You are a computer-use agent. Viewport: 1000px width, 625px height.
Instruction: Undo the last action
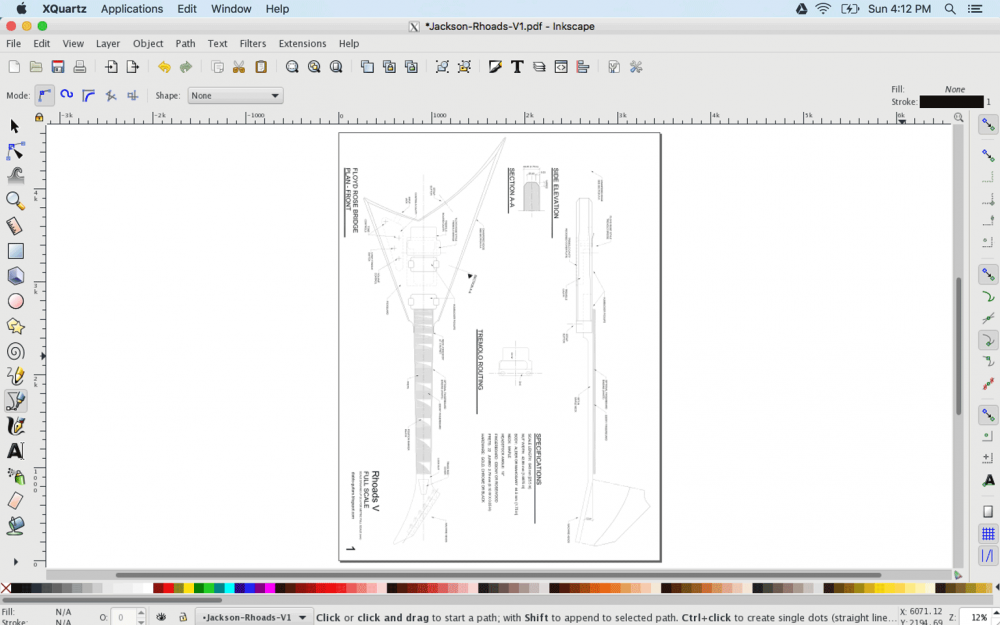point(163,67)
